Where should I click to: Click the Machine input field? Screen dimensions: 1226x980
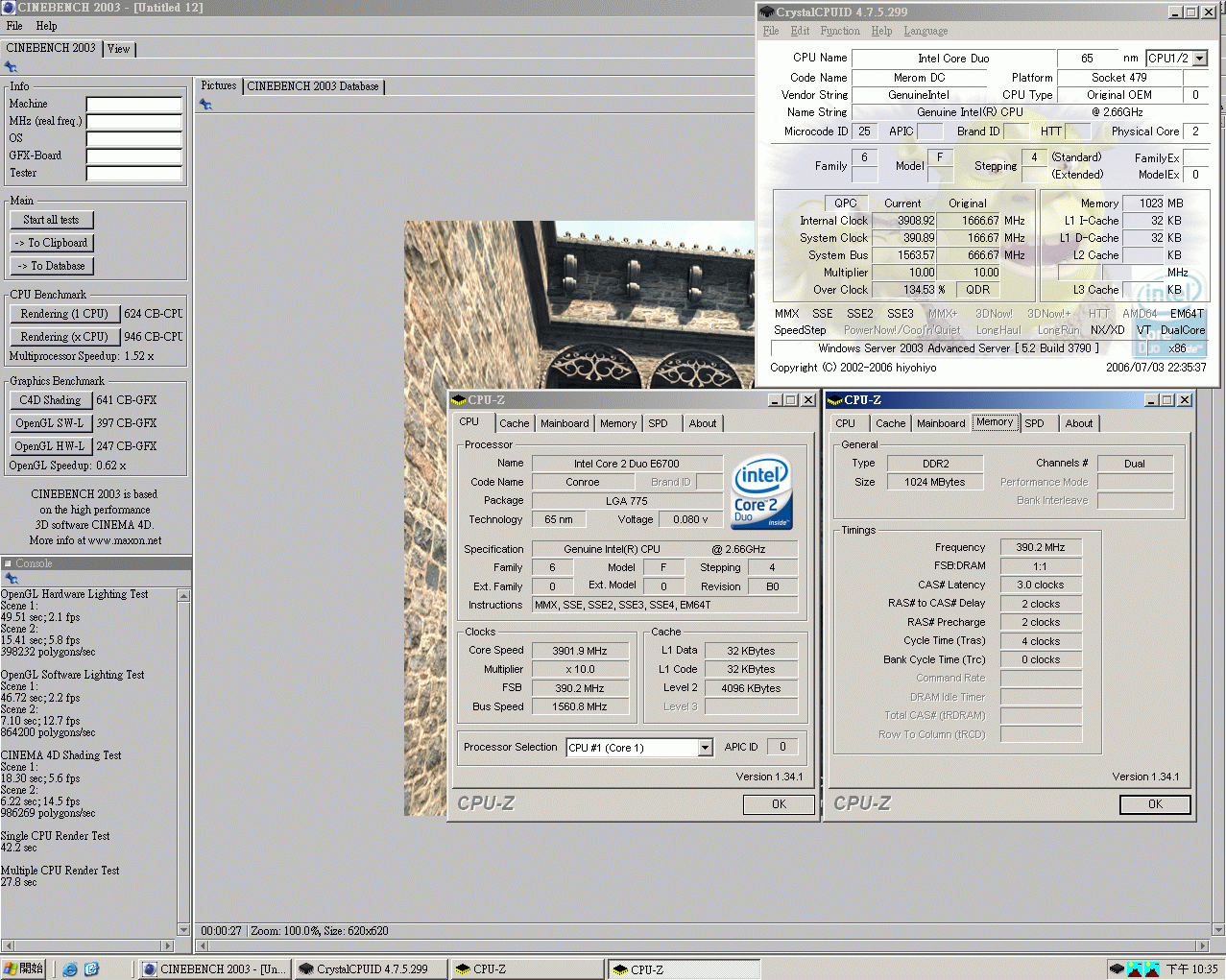coord(134,104)
